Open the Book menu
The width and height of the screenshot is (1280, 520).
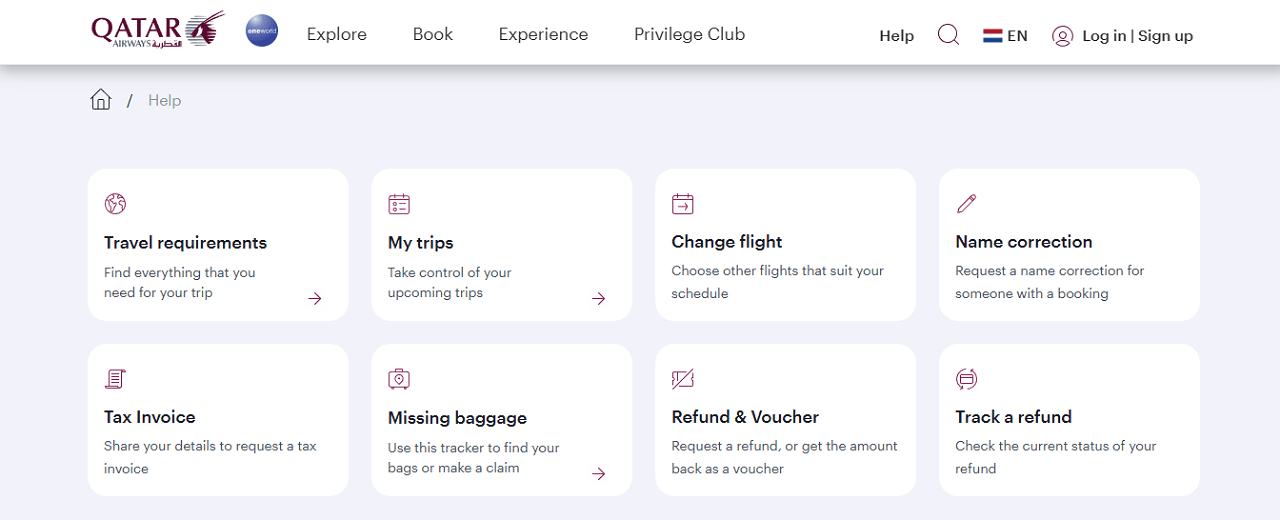point(433,34)
